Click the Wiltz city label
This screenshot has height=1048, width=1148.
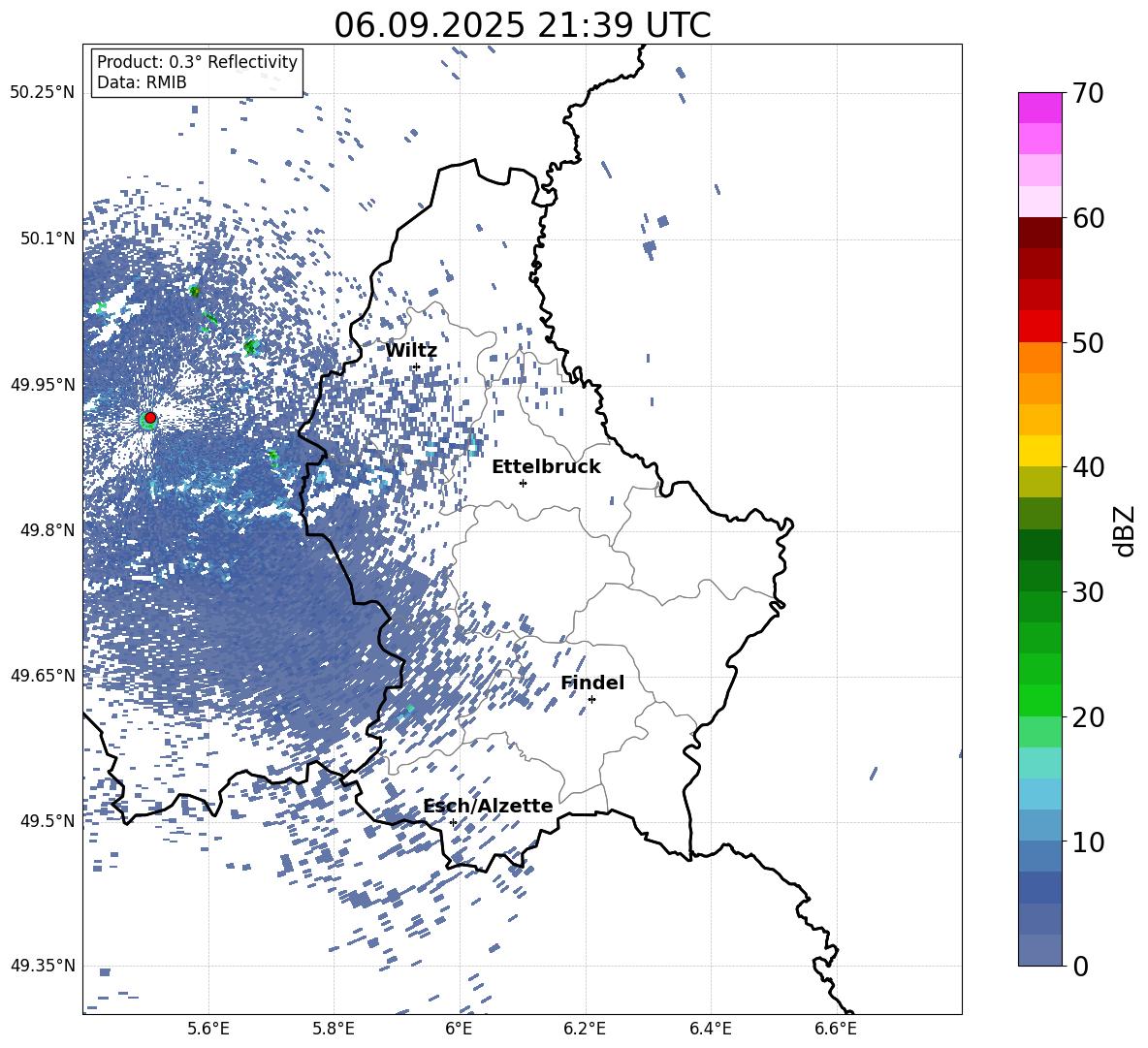click(411, 351)
